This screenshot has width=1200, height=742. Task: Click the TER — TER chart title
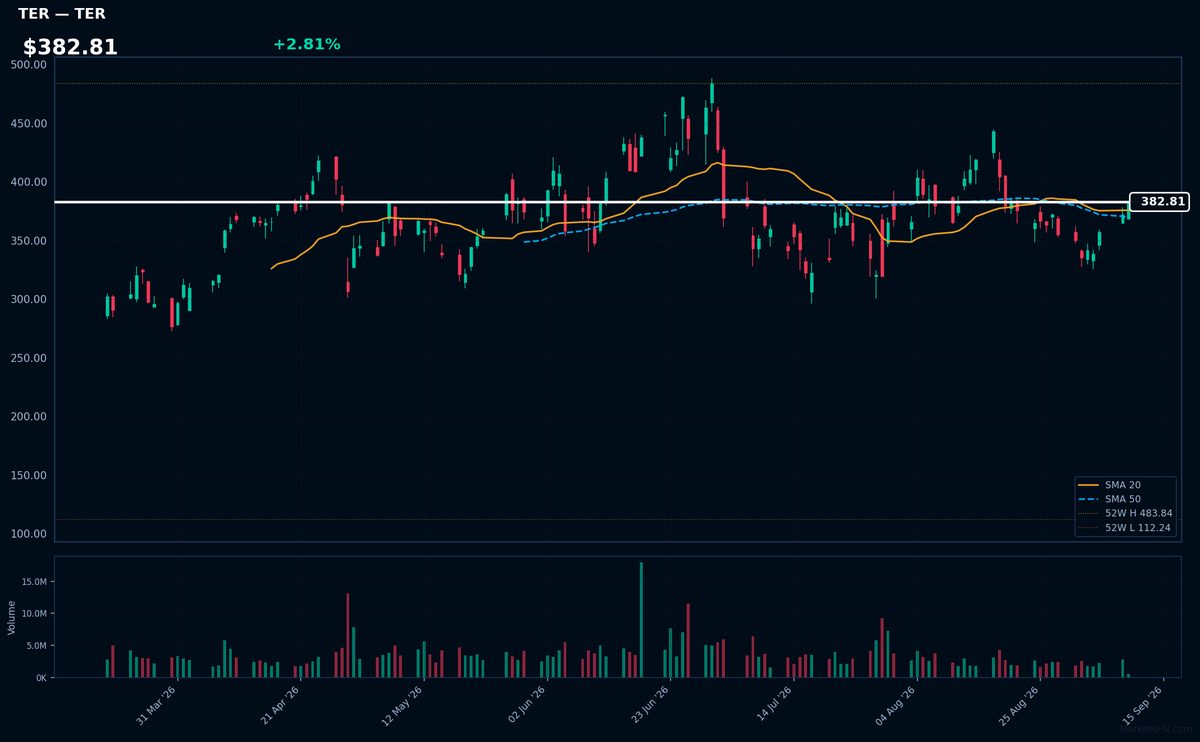[62, 14]
